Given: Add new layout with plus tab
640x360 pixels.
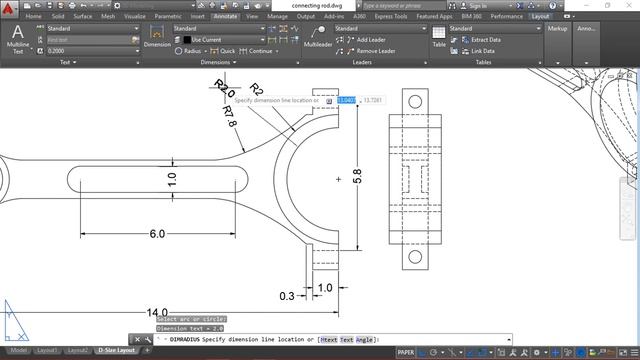Looking at the screenshot, I should [147, 350].
